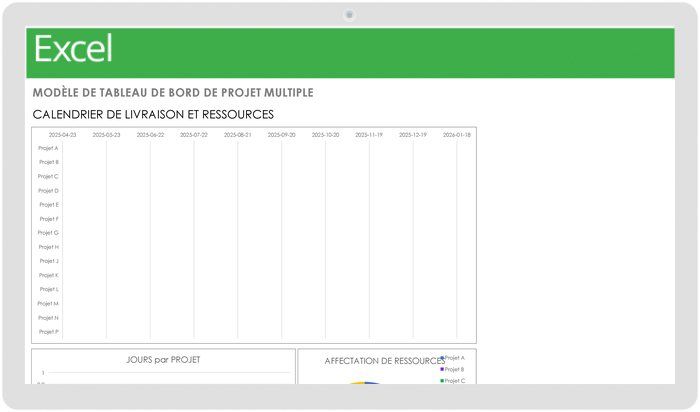Click 'Projet B' in the resources chart legend

454,370
